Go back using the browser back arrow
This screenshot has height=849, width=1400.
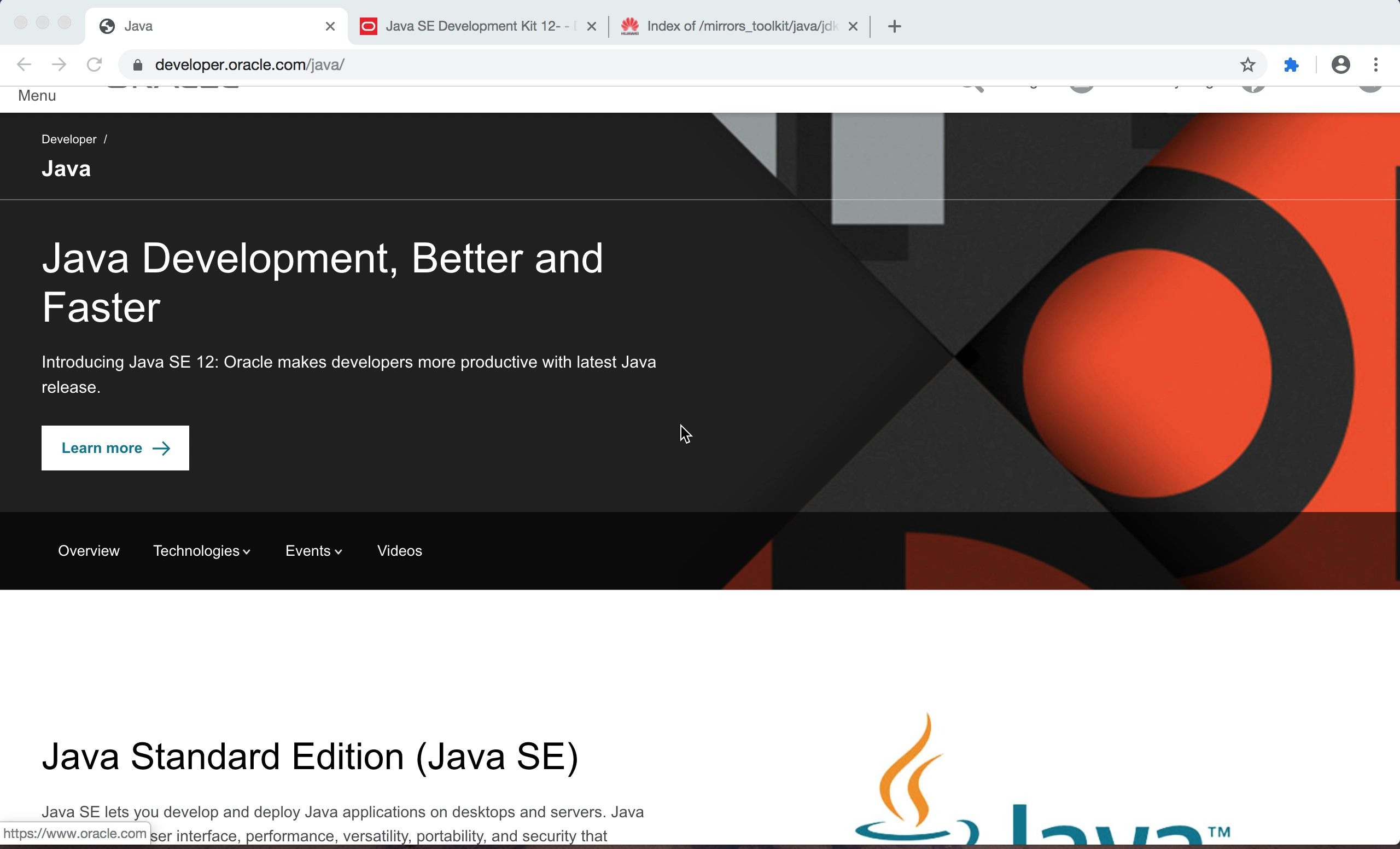click(24, 65)
